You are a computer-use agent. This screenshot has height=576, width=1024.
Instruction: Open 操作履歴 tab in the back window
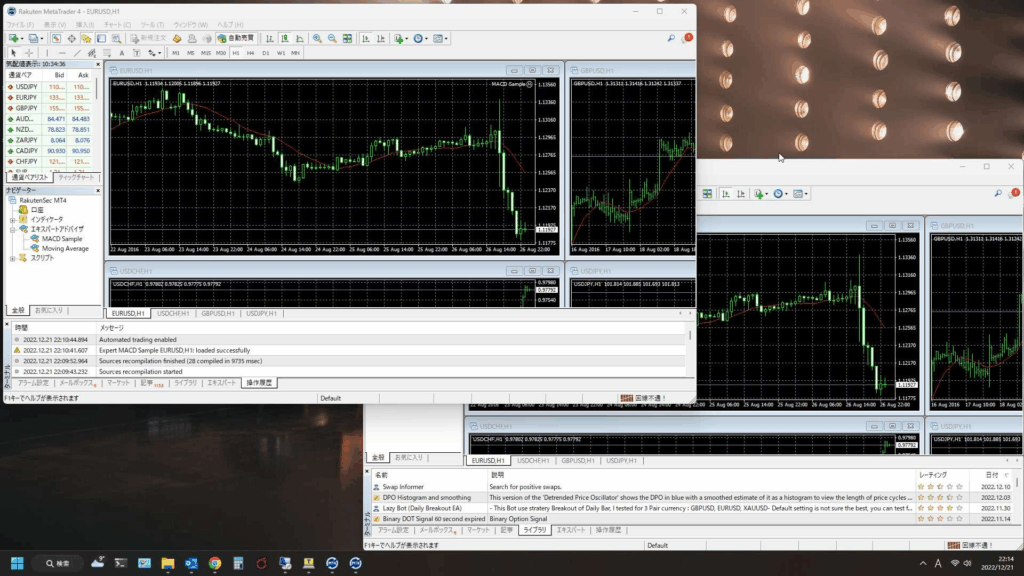[x=608, y=530]
